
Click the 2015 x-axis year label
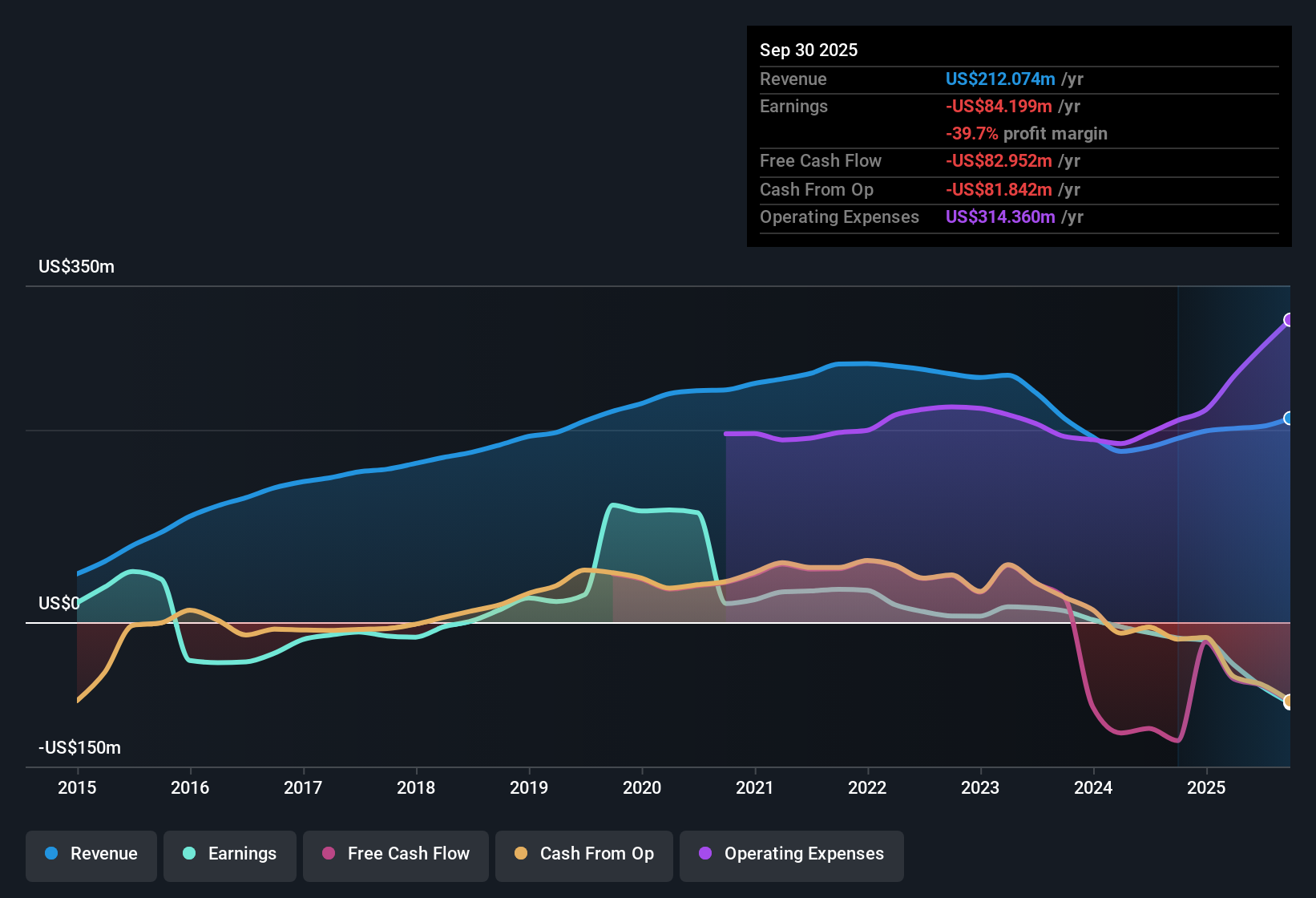coord(77,788)
